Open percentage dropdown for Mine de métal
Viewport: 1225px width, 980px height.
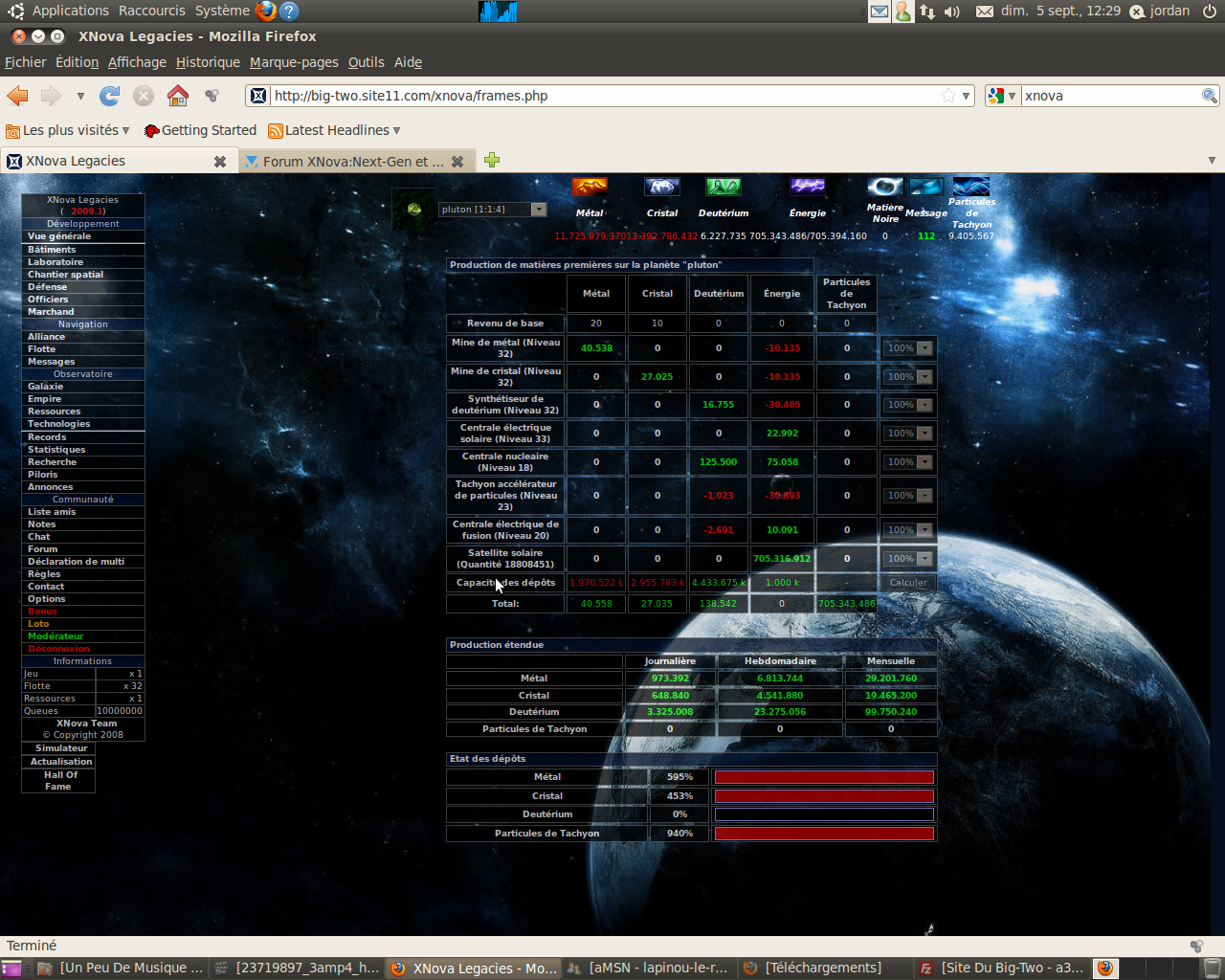pyautogui.click(x=908, y=348)
